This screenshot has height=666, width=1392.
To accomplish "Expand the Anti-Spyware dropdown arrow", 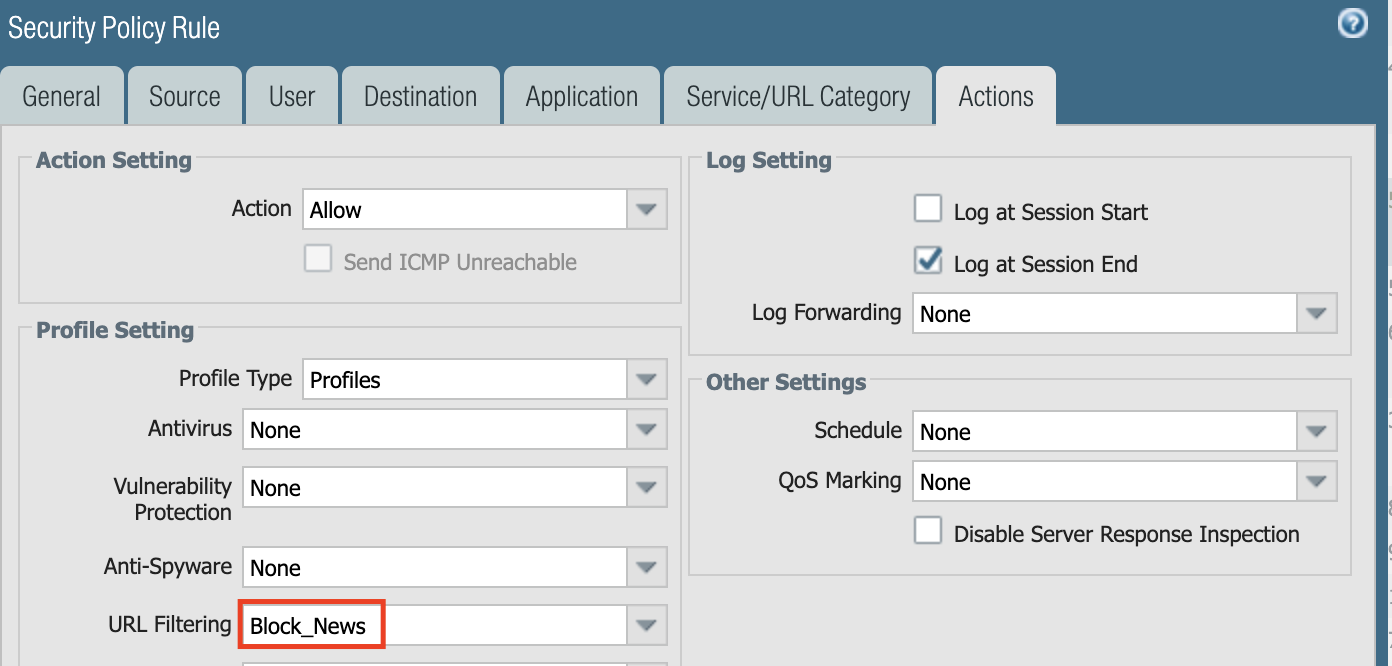I will click(646, 568).
